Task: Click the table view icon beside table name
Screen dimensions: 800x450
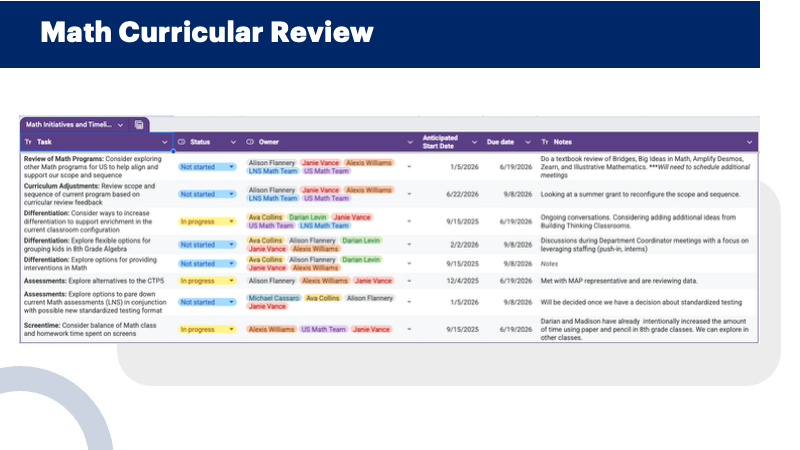Action: (x=139, y=124)
